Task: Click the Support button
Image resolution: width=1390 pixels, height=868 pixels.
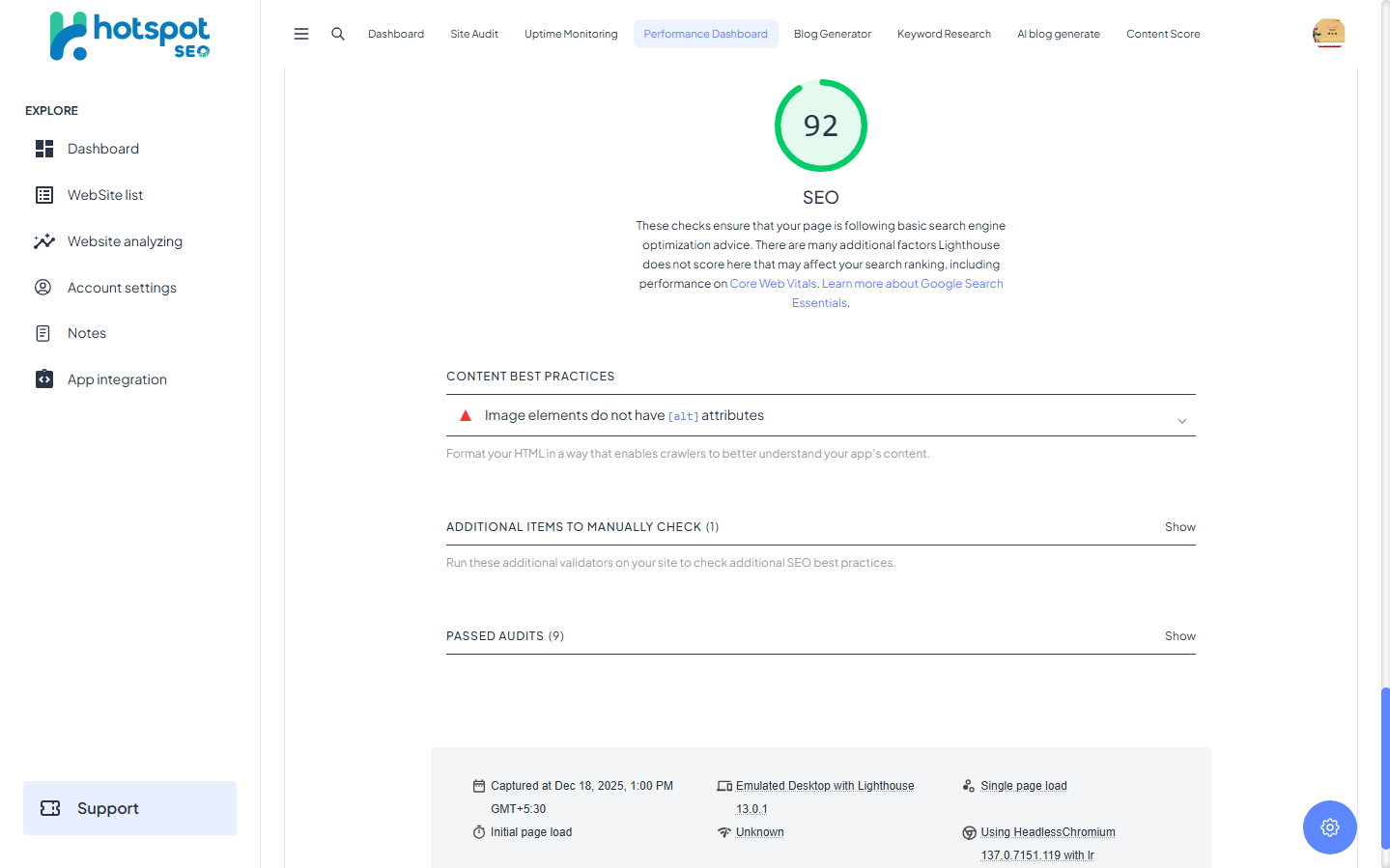Action: (129, 808)
